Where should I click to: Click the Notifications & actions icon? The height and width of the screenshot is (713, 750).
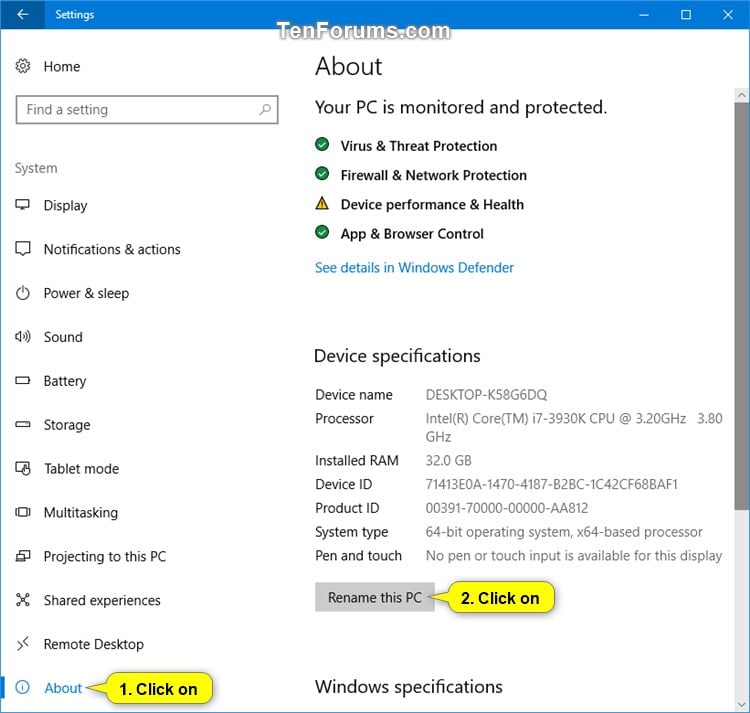tap(22, 249)
